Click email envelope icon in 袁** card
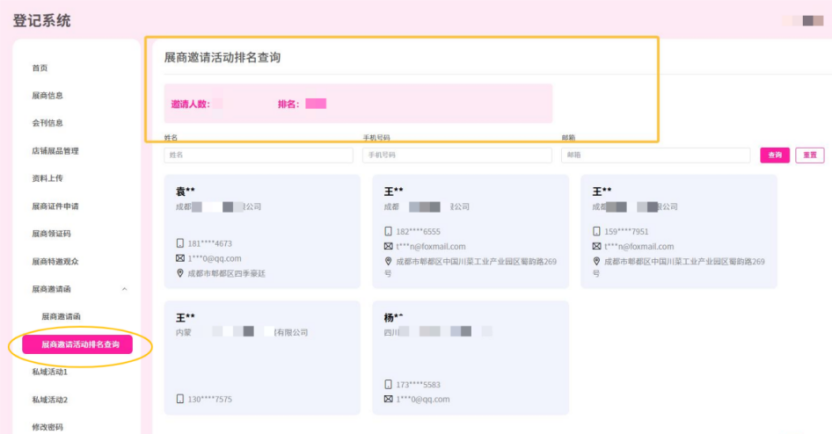 (180, 258)
